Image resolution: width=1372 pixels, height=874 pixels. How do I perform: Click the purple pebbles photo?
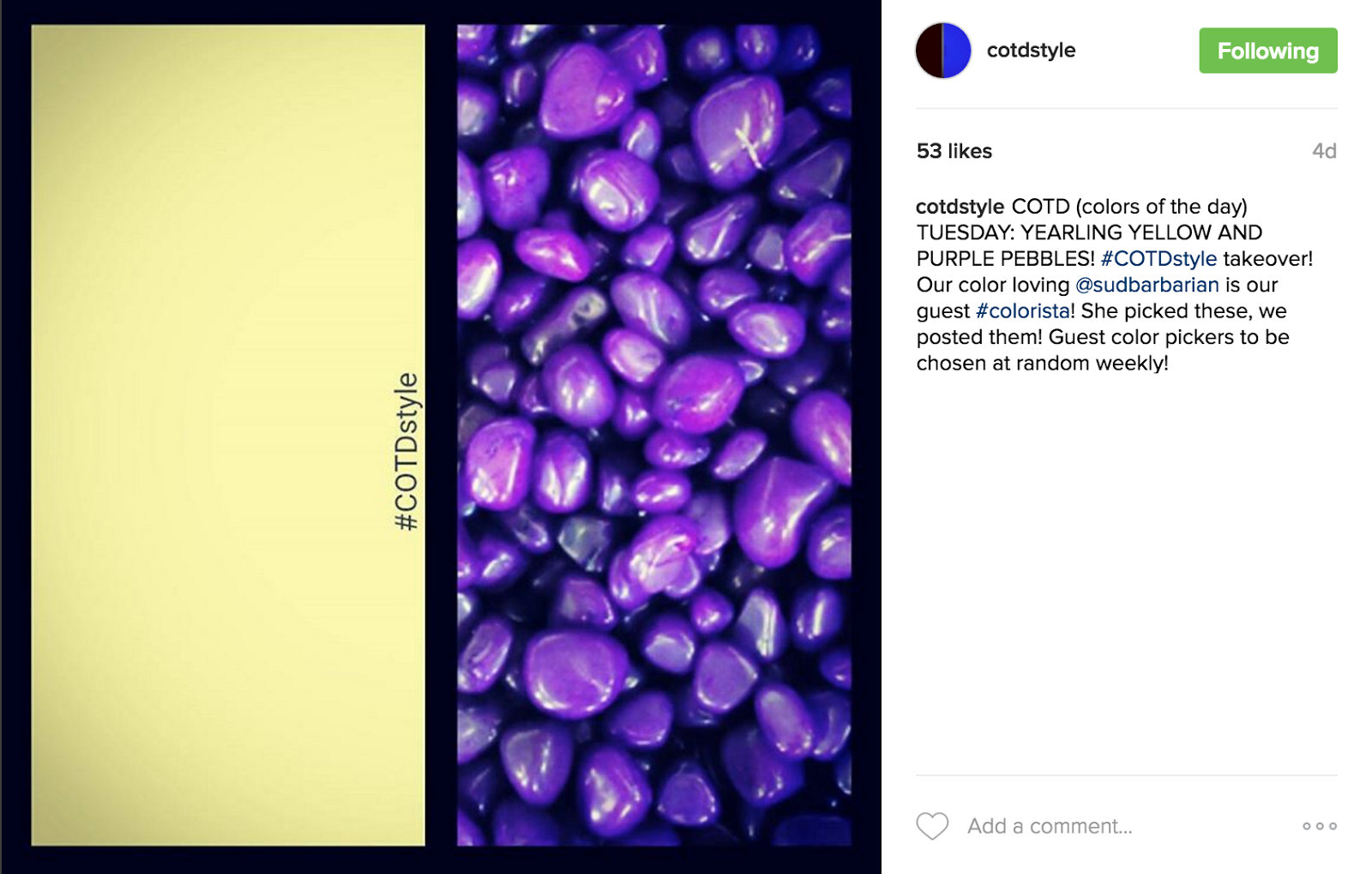click(x=654, y=435)
